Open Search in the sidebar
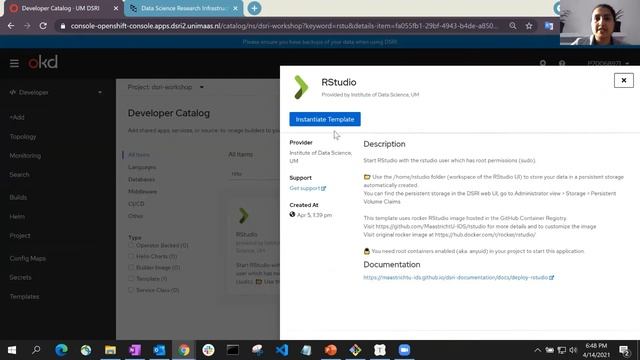The image size is (640, 360). tap(19, 175)
